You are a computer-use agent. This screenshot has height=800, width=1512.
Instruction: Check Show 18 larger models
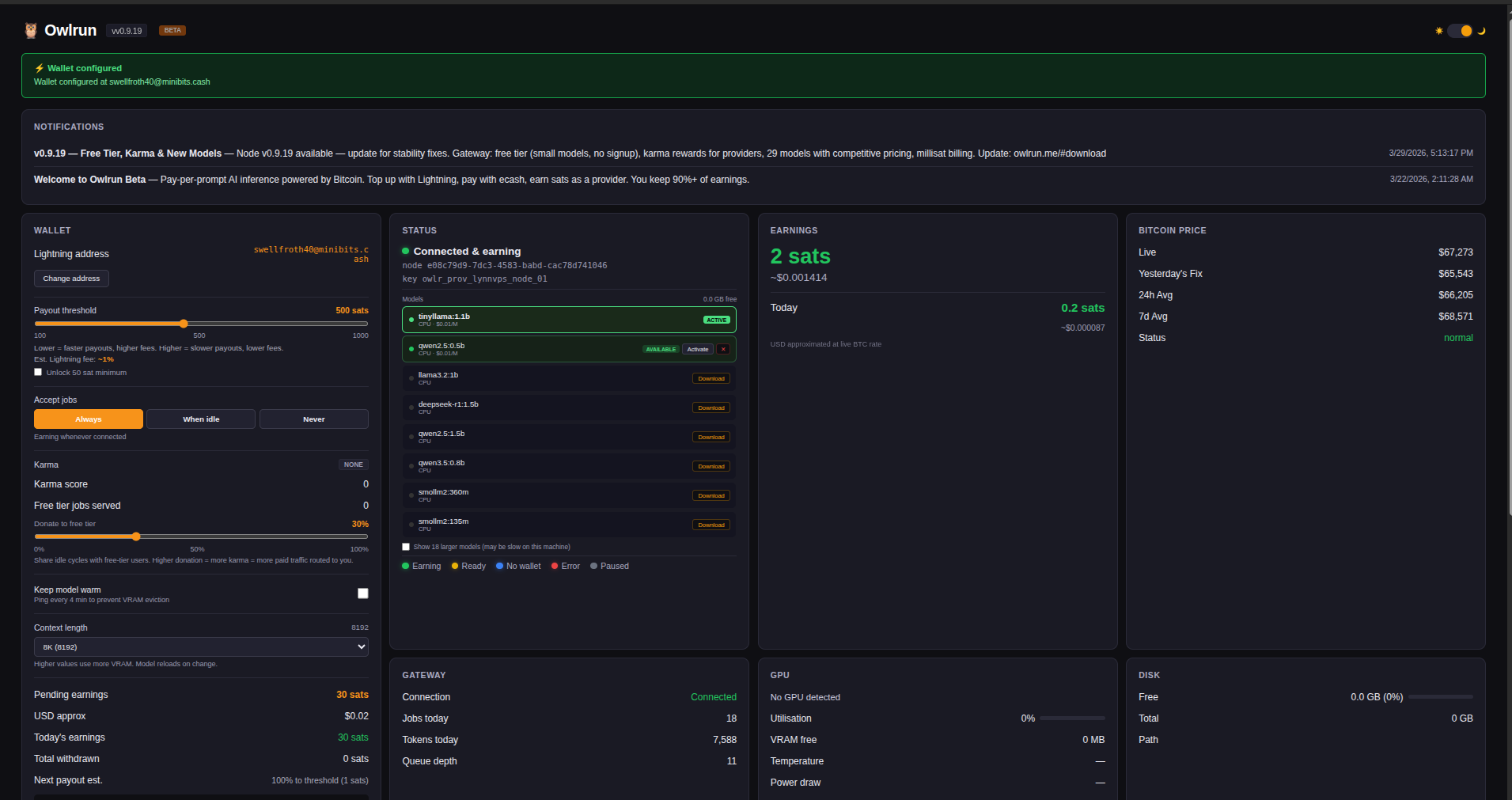click(x=405, y=547)
